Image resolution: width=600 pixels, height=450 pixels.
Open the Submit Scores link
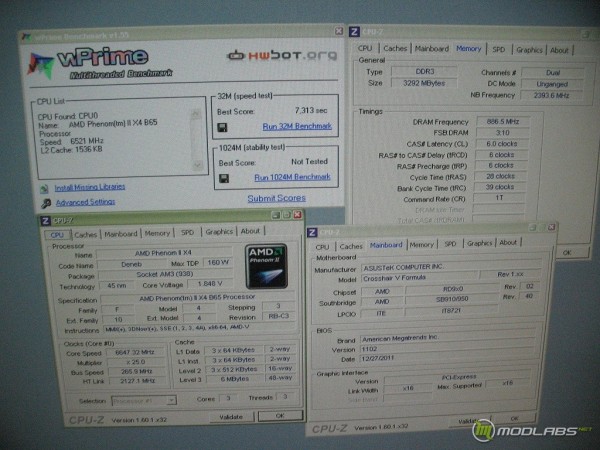(276, 198)
